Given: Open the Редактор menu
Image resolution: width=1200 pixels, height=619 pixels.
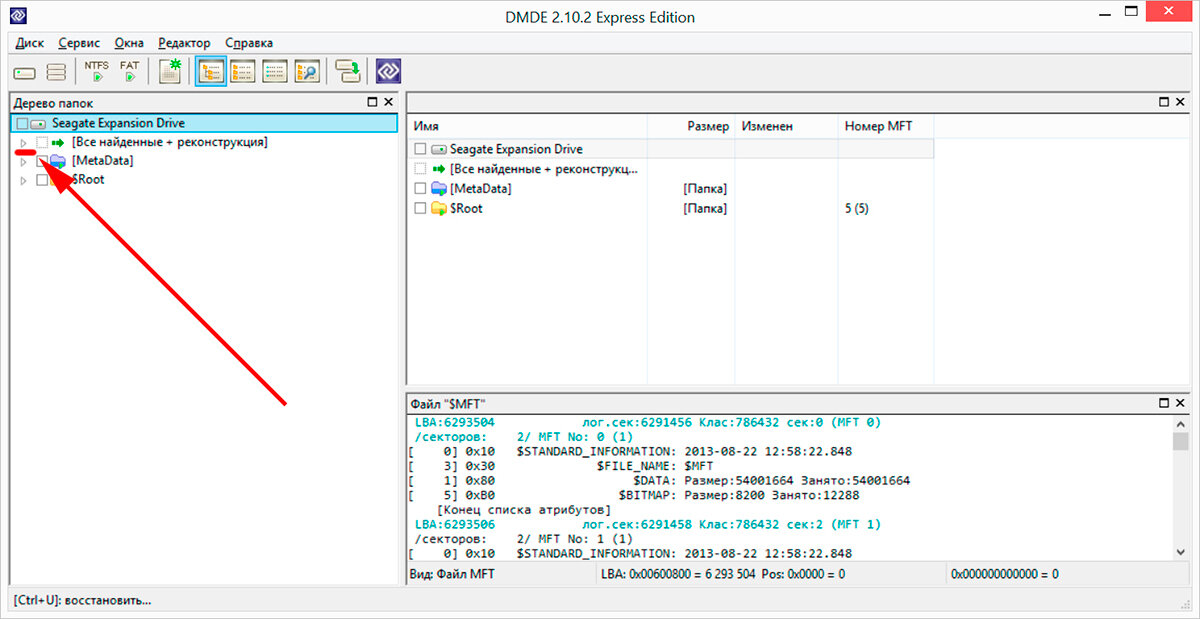Looking at the screenshot, I should pos(184,43).
